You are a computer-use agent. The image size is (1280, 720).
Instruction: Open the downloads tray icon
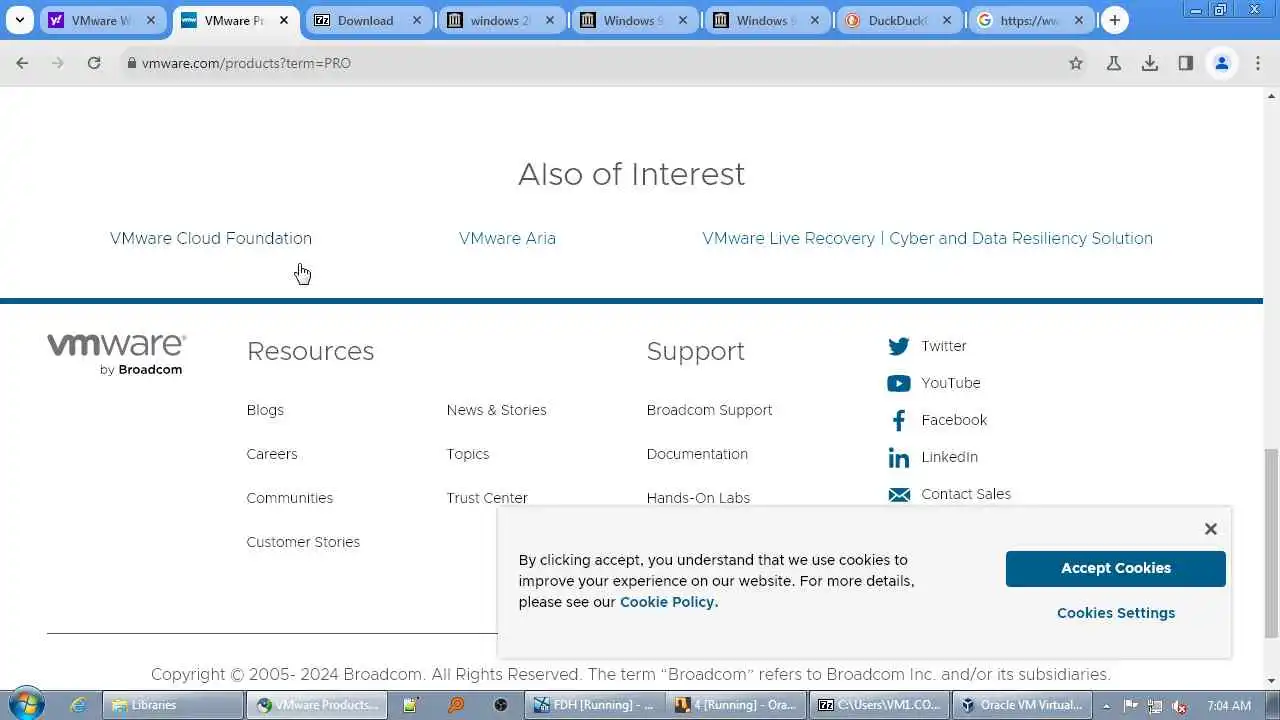point(1150,63)
